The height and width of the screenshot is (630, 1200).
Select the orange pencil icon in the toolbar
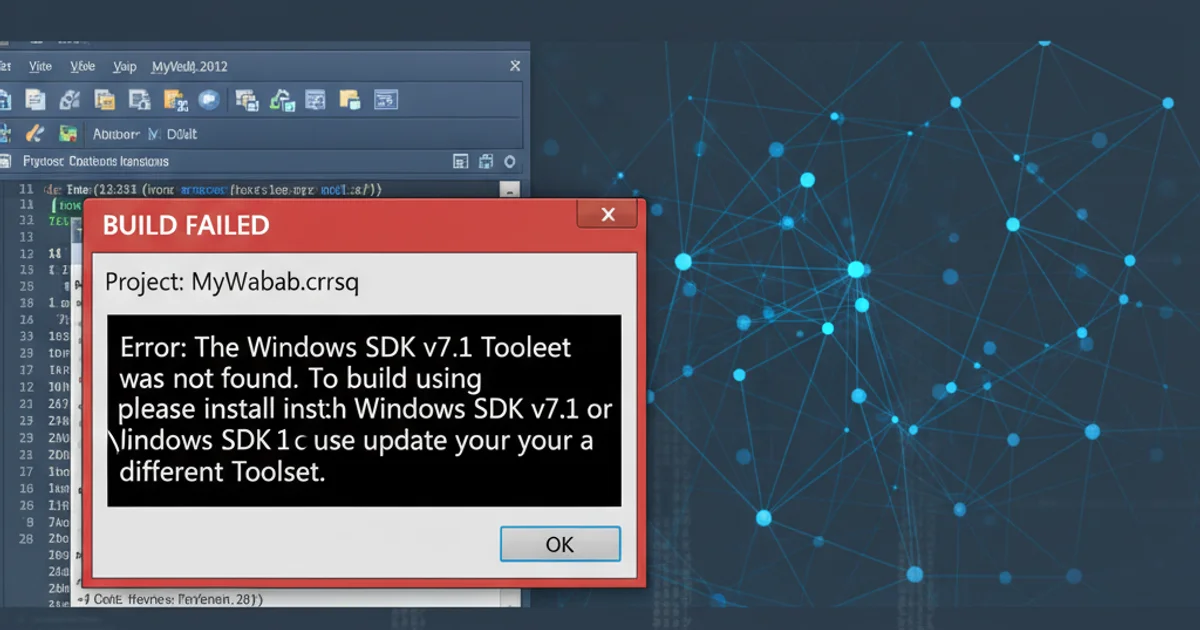click(x=35, y=133)
